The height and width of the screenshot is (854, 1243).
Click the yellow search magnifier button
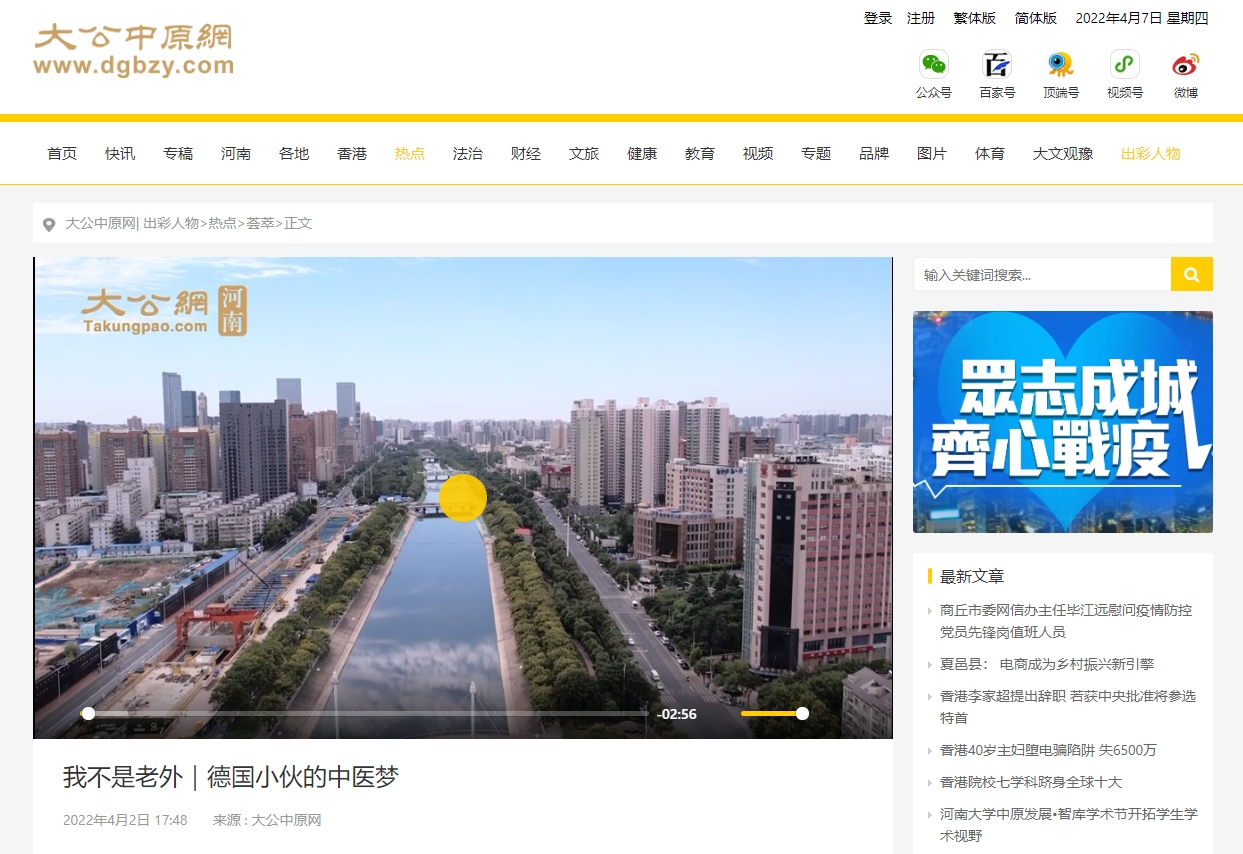pyautogui.click(x=1191, y=274)
